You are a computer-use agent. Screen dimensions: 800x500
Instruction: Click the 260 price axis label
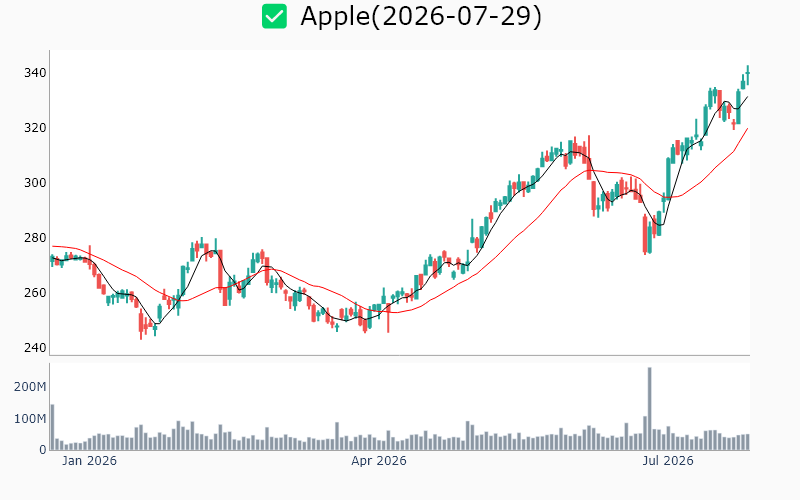[x=35, y=292]
